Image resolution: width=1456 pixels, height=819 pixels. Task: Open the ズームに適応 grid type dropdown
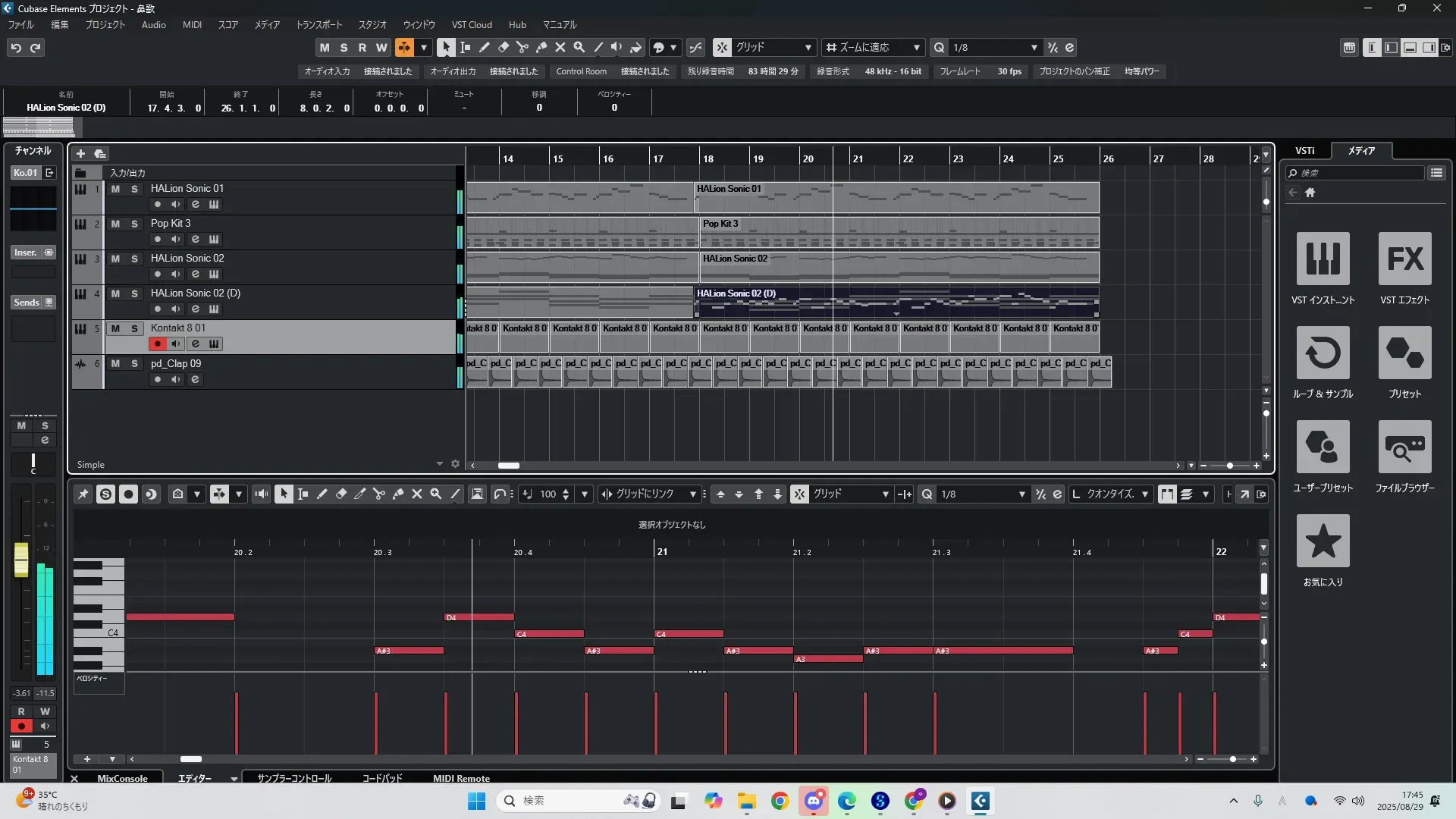coord(874,47)
